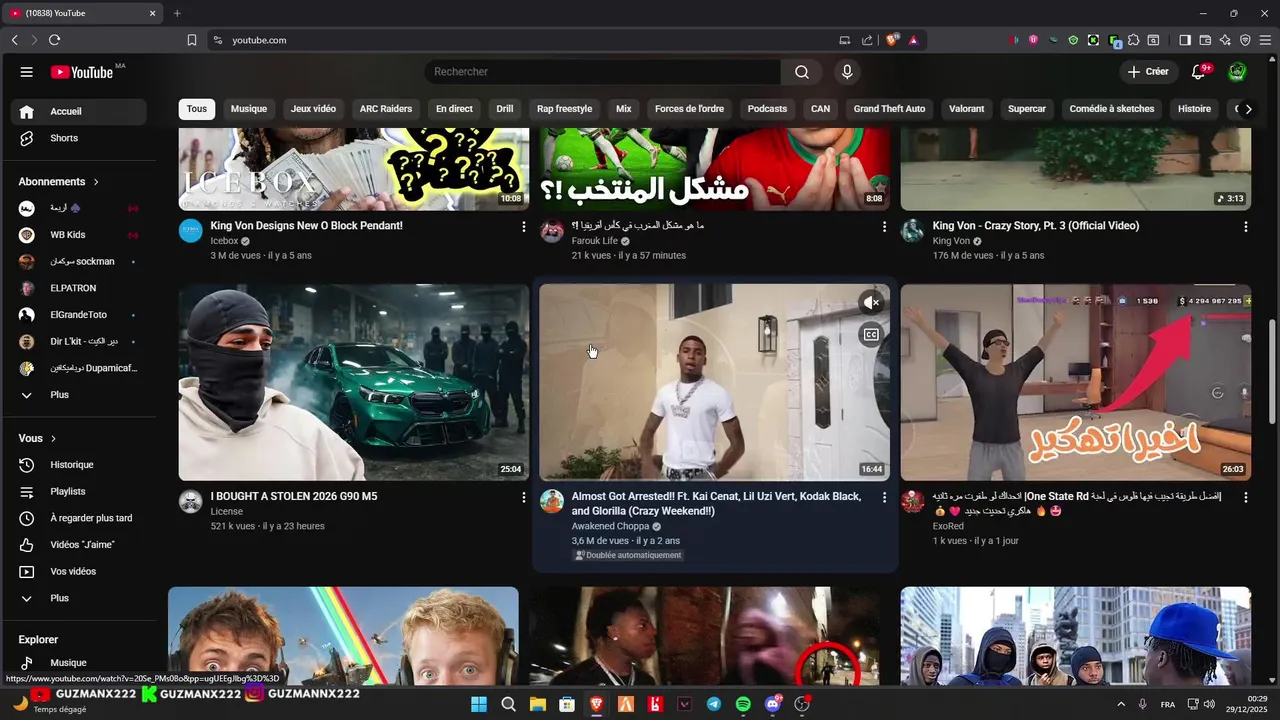Toggle the browser sidebar panel icon
1280x720 pixels.
point(1185,40)
